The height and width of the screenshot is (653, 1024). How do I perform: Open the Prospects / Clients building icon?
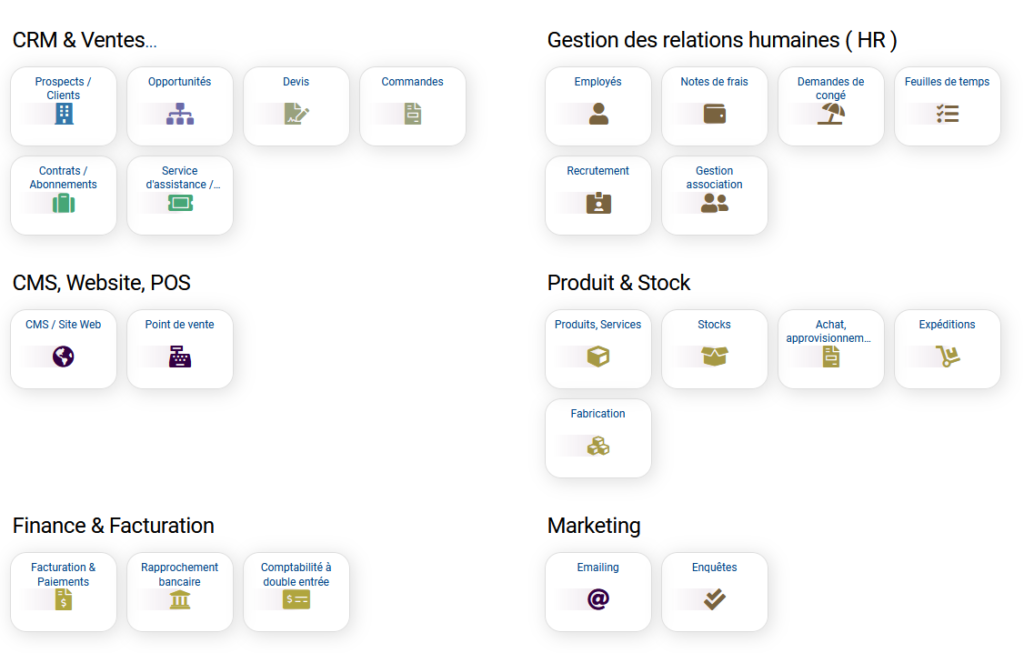coord(63,114)
